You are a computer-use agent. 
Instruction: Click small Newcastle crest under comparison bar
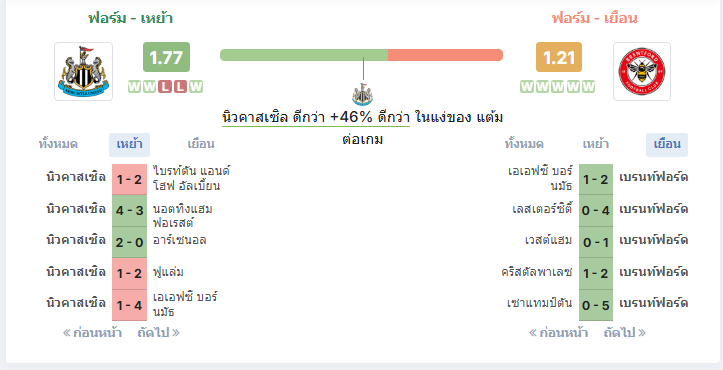click(362, 94)
